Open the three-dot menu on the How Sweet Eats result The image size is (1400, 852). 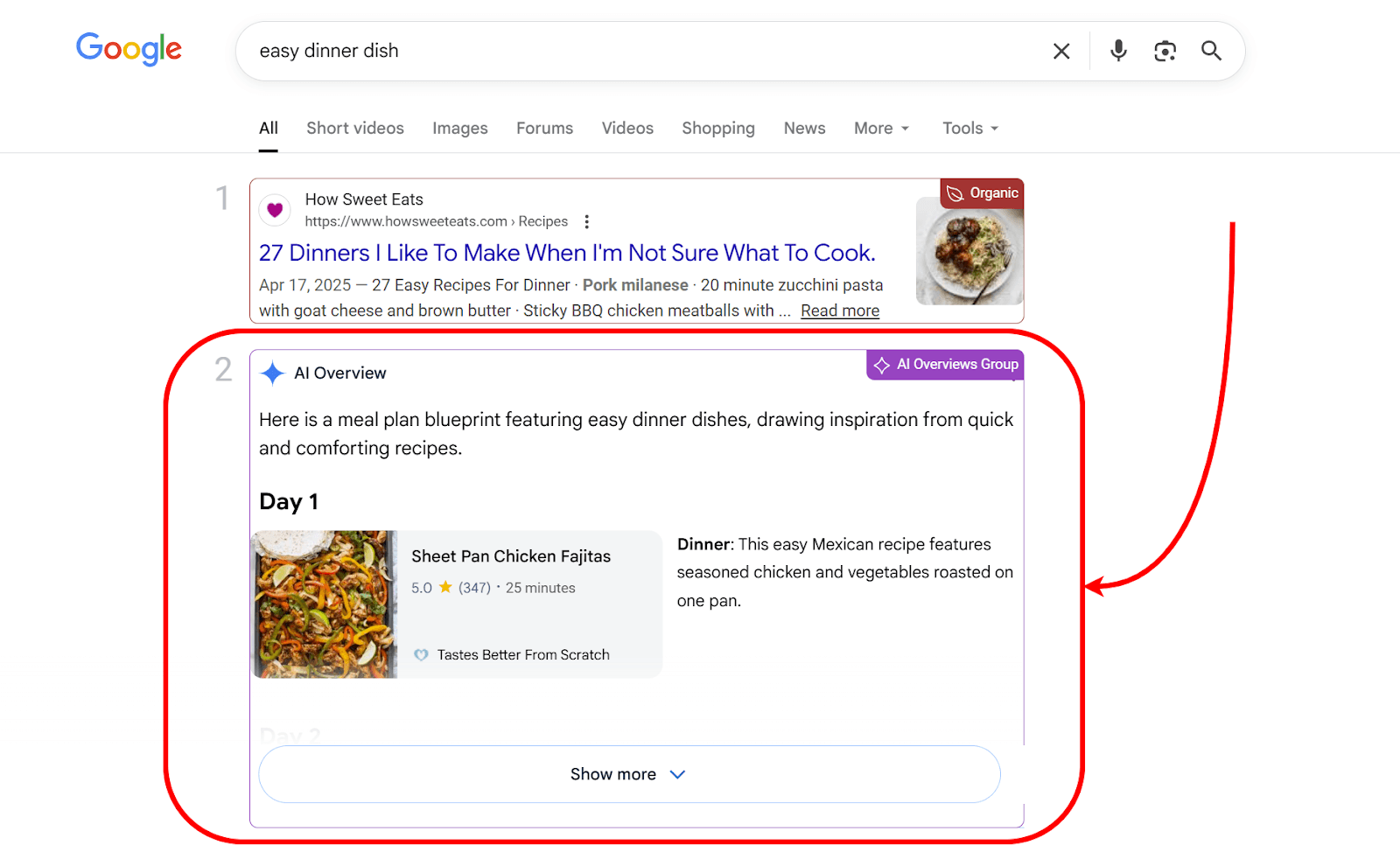coord(586,221)
